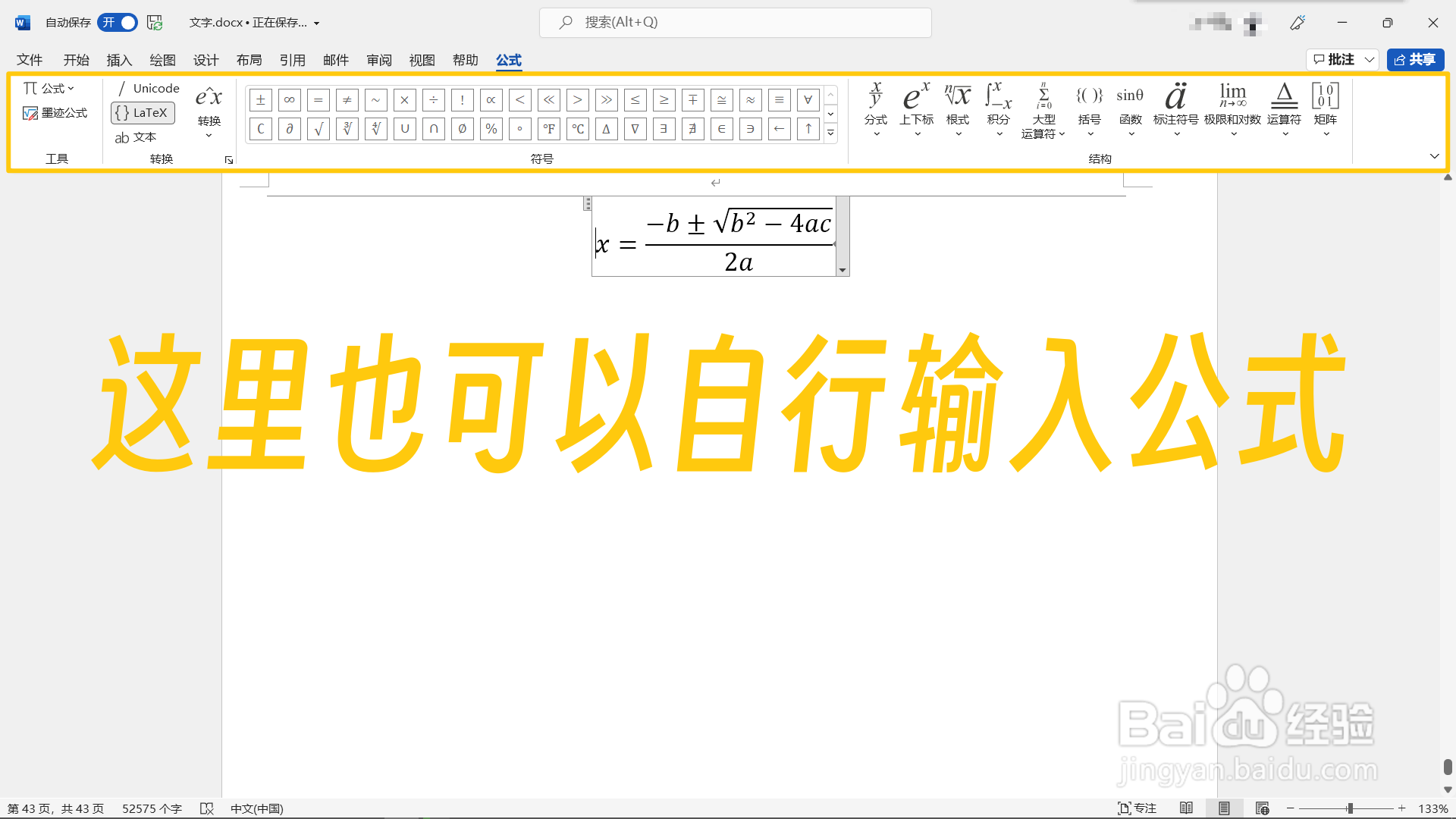Insert the less-than-or-equal symbol
Screen dimensions: 1456x819
point(635,100)
